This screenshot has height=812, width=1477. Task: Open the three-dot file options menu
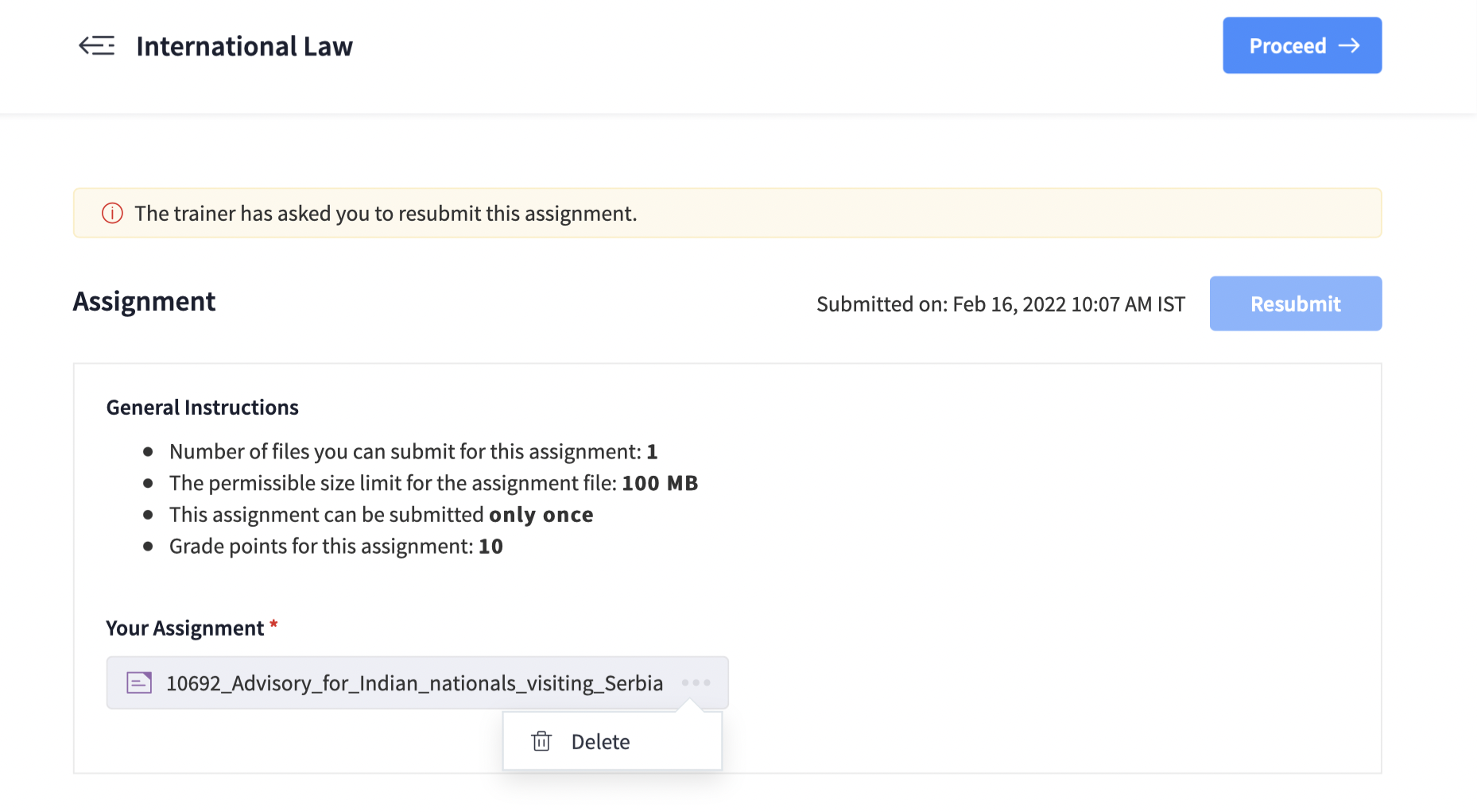[696, 682]
